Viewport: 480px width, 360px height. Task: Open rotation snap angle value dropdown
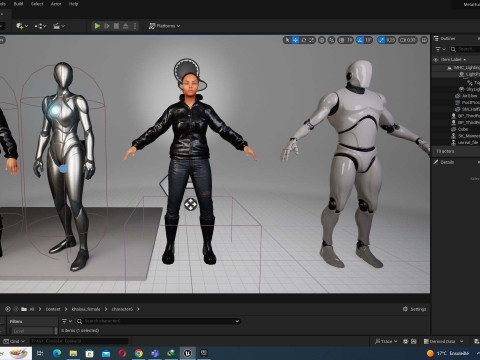point(368,40)
